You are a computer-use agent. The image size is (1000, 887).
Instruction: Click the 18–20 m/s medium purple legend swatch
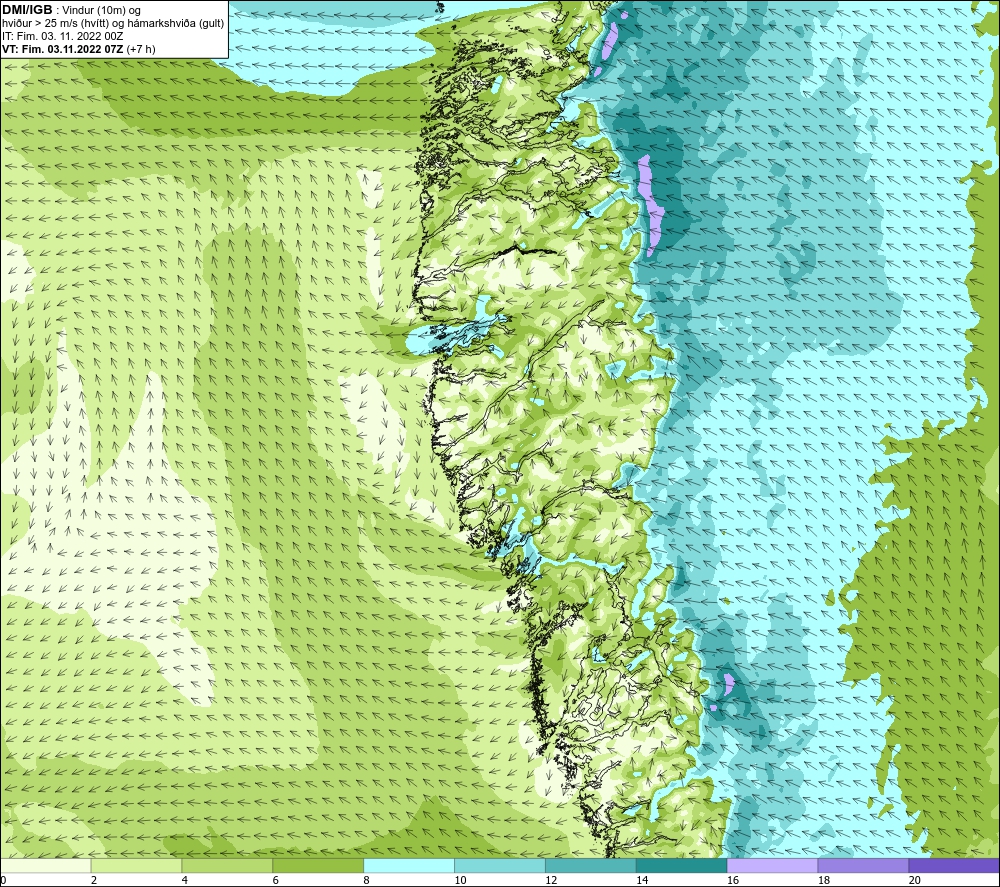click(x=864, y=865)
